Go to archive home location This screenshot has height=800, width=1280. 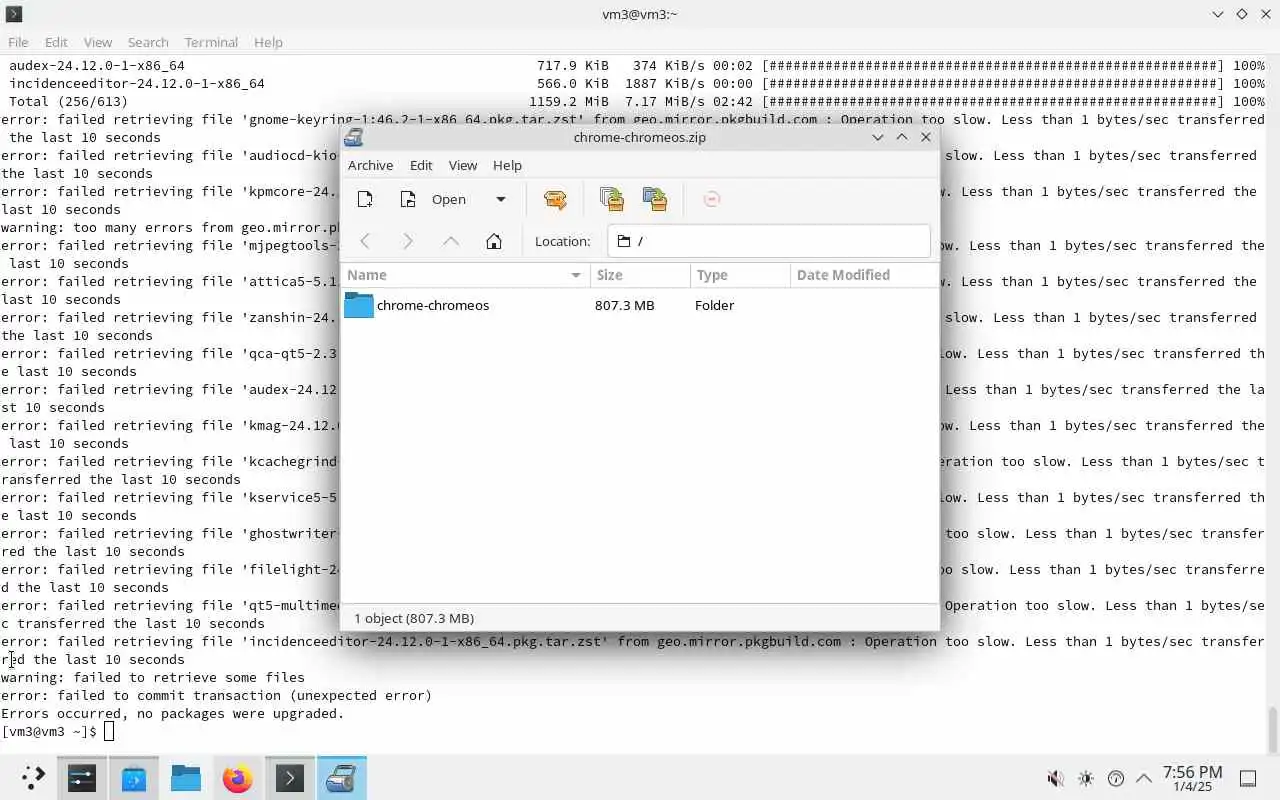point(494,241)
